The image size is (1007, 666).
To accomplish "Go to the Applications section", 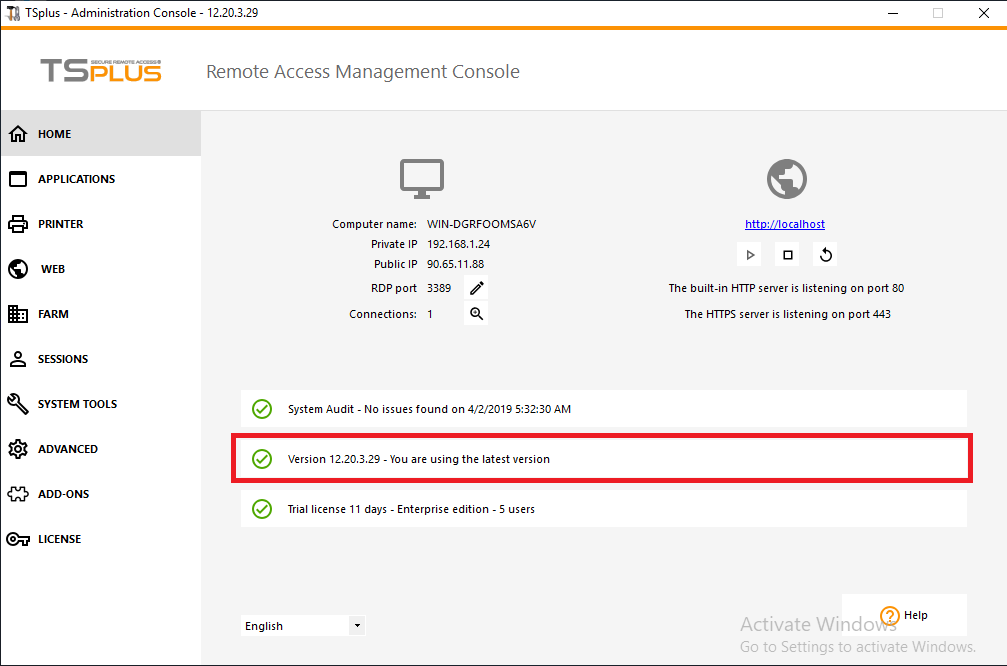I will 76,179.
